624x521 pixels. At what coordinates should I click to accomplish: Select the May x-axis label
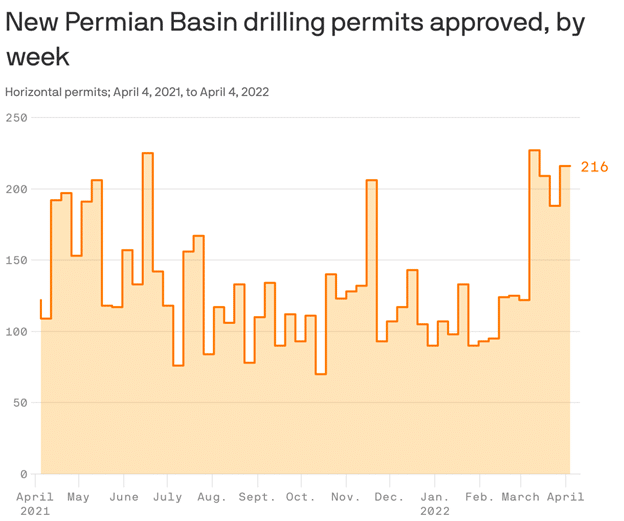tap(78, 496)
